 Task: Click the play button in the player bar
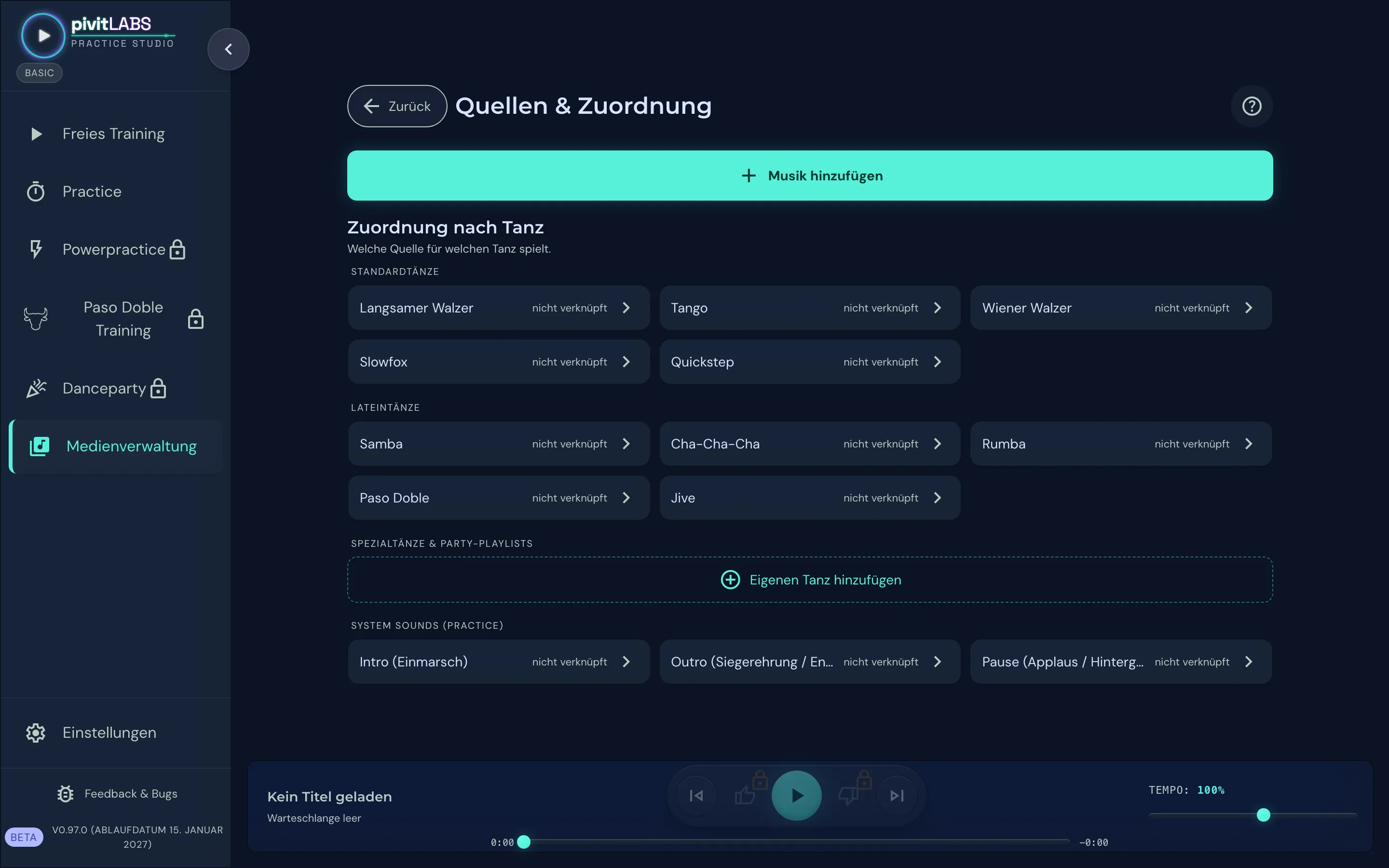[x=797, y=795]
